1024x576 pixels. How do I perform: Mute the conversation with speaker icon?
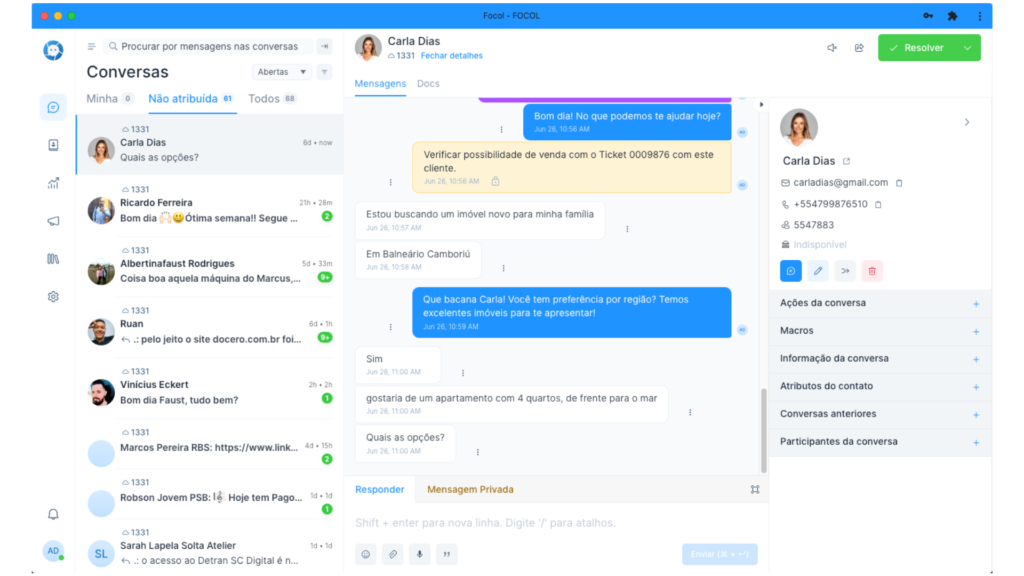[831, 48]
